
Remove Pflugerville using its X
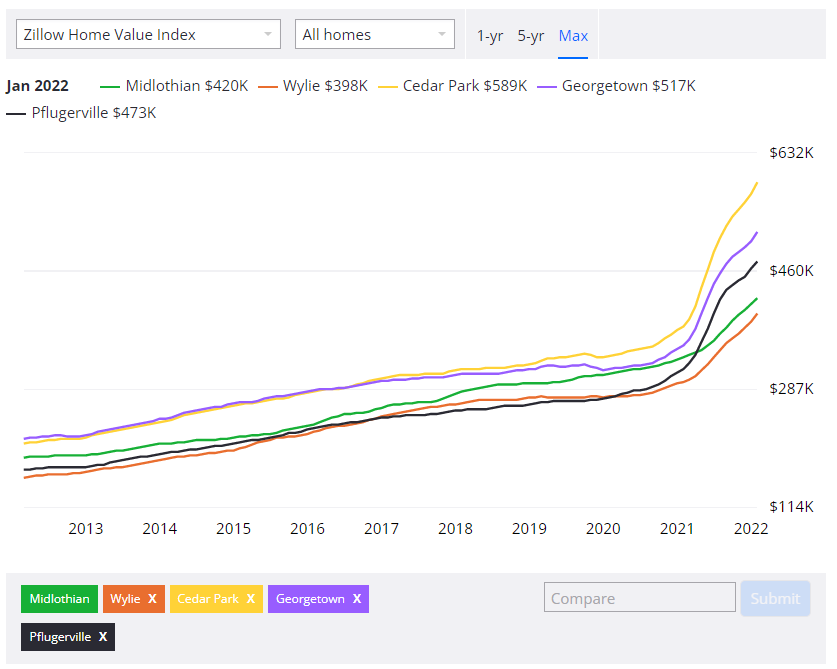(x=102, y=636)
